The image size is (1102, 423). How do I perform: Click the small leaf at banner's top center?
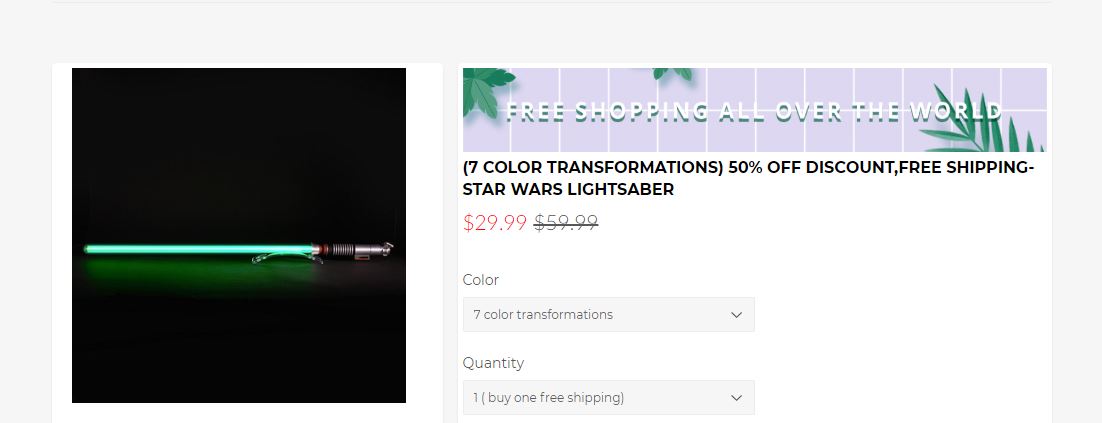pos(673,73)
